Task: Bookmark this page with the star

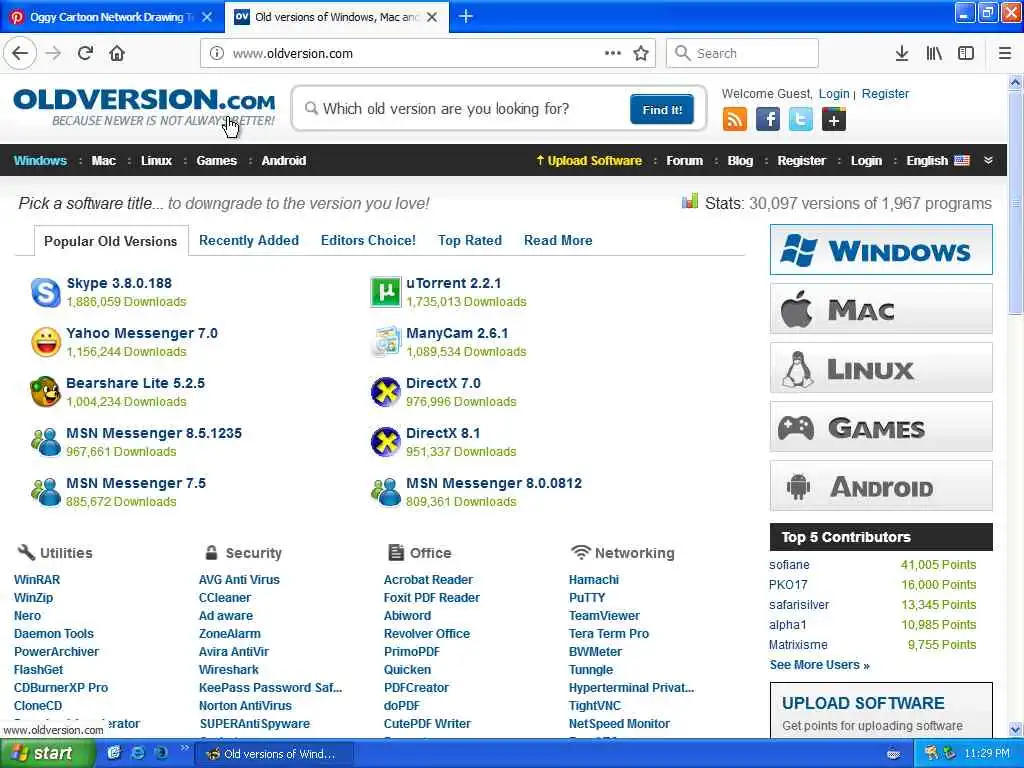Action: tap(641, 53)
